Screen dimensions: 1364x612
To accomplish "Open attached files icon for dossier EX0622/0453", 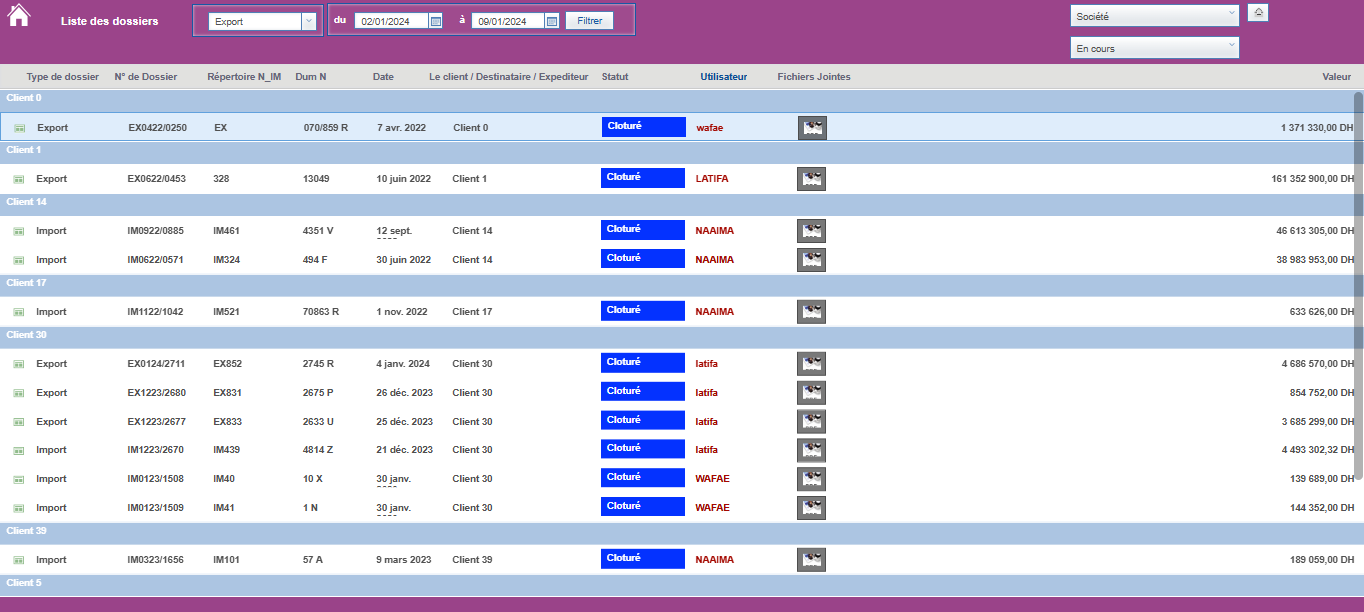I will (811, 179).
